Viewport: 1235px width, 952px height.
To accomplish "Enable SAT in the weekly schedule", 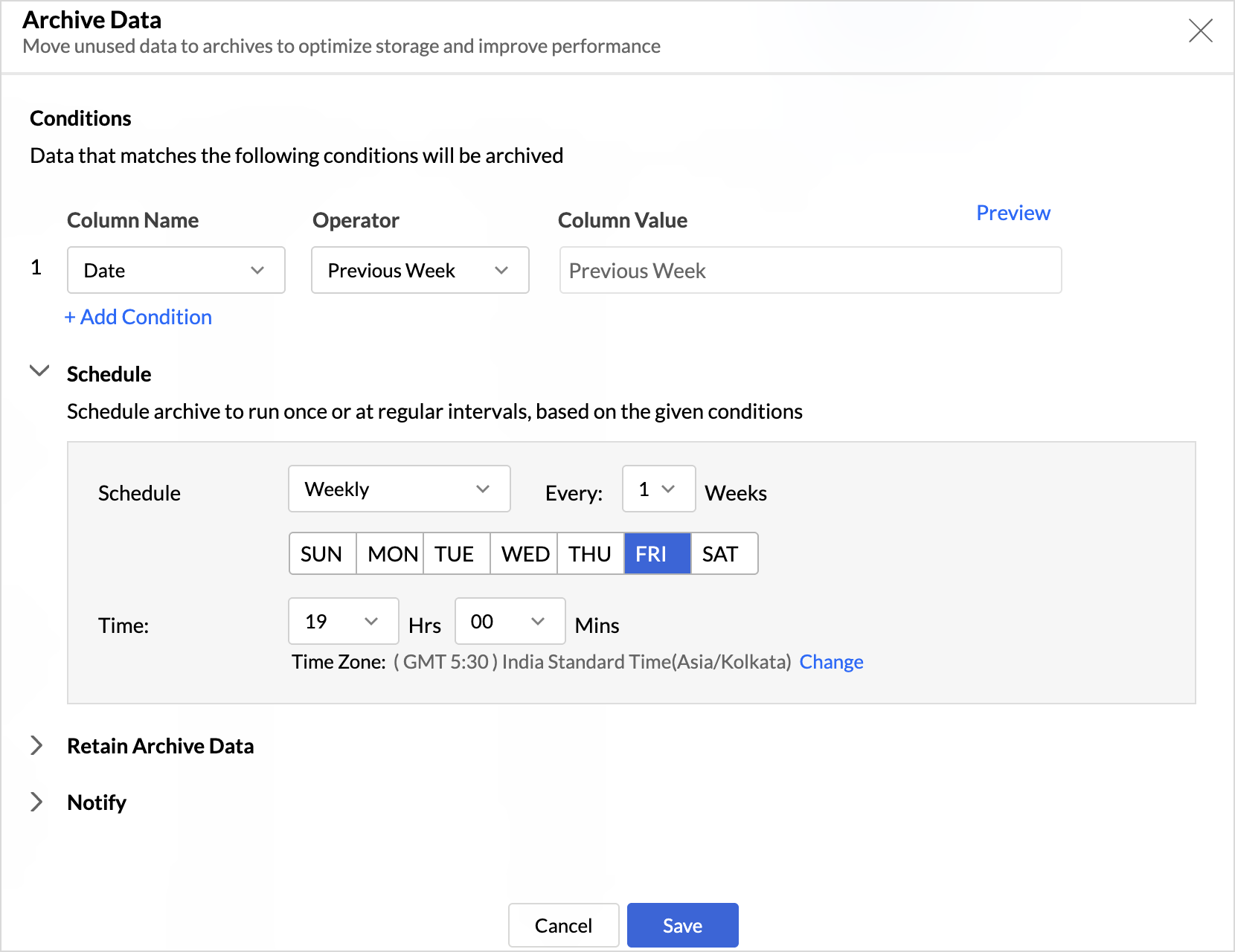I will pos(723,554).
